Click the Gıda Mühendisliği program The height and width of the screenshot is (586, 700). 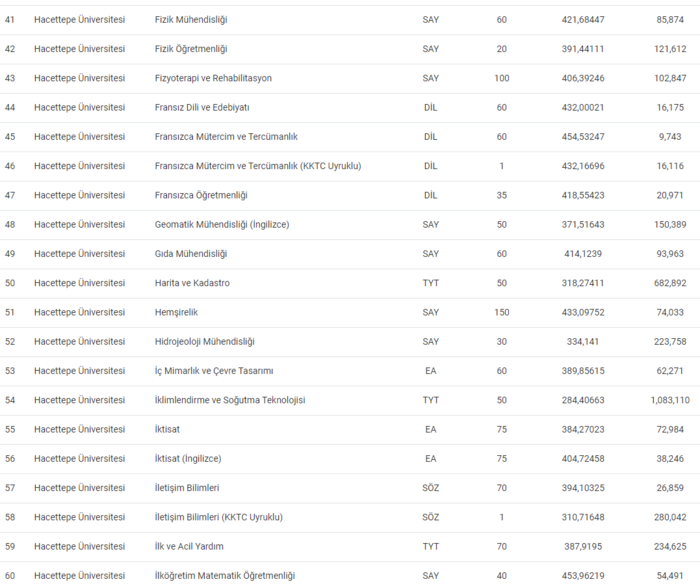(x=191, y=254)
